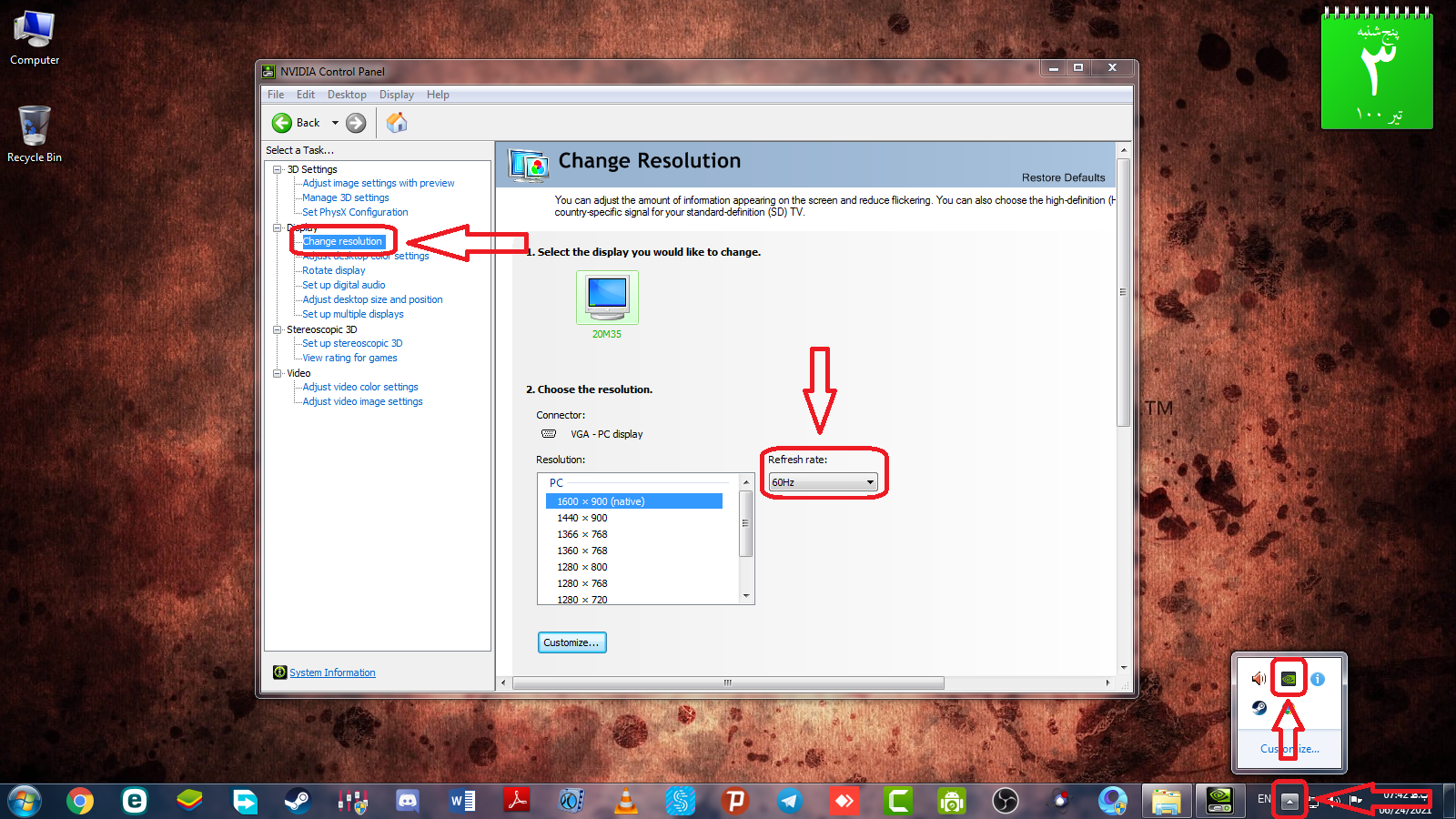Open the Windows Start orb
1456x819 pixels.
click(x=25, y=801)
